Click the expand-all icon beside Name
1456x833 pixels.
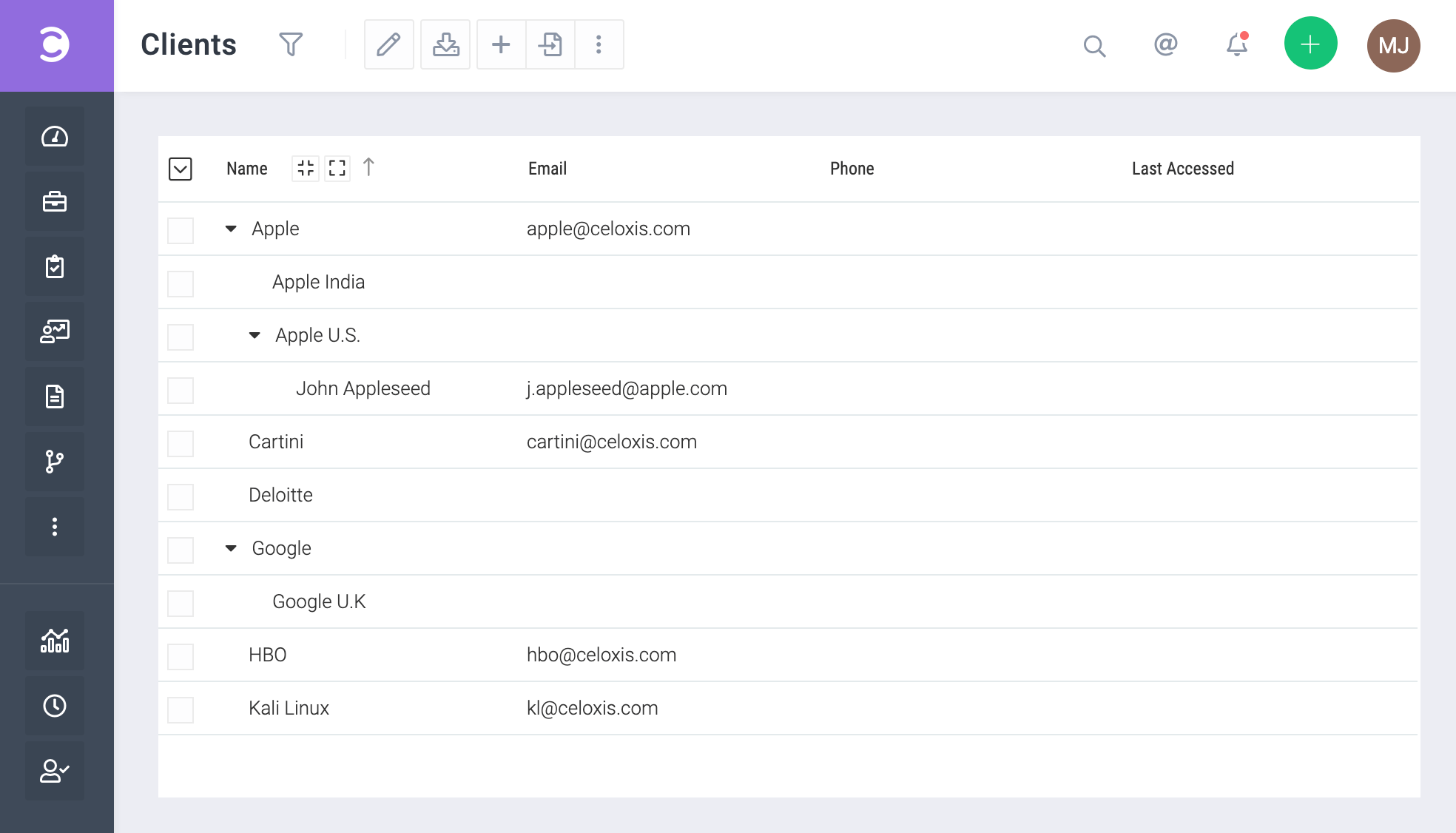coord(337,168)
